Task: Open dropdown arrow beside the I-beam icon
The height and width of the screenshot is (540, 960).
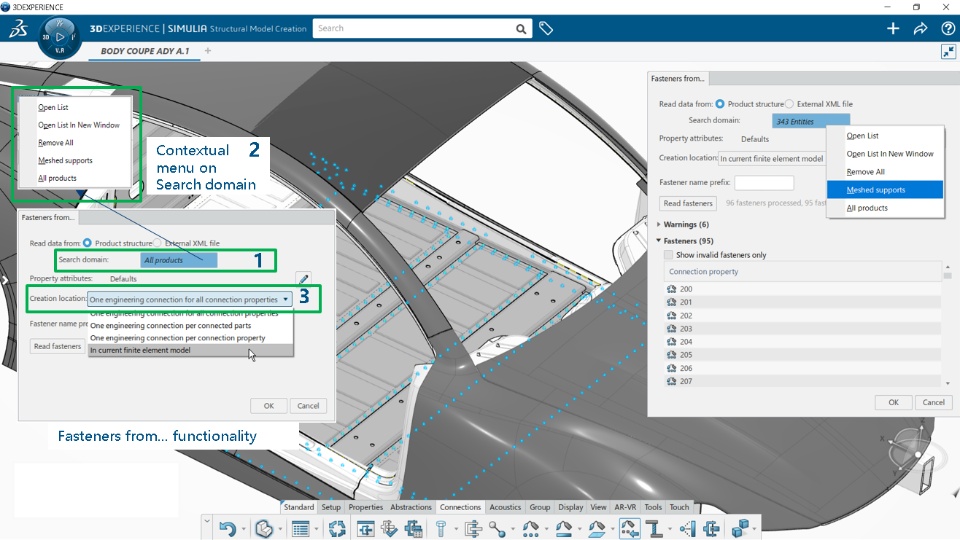Action: [x=670, y=529]
